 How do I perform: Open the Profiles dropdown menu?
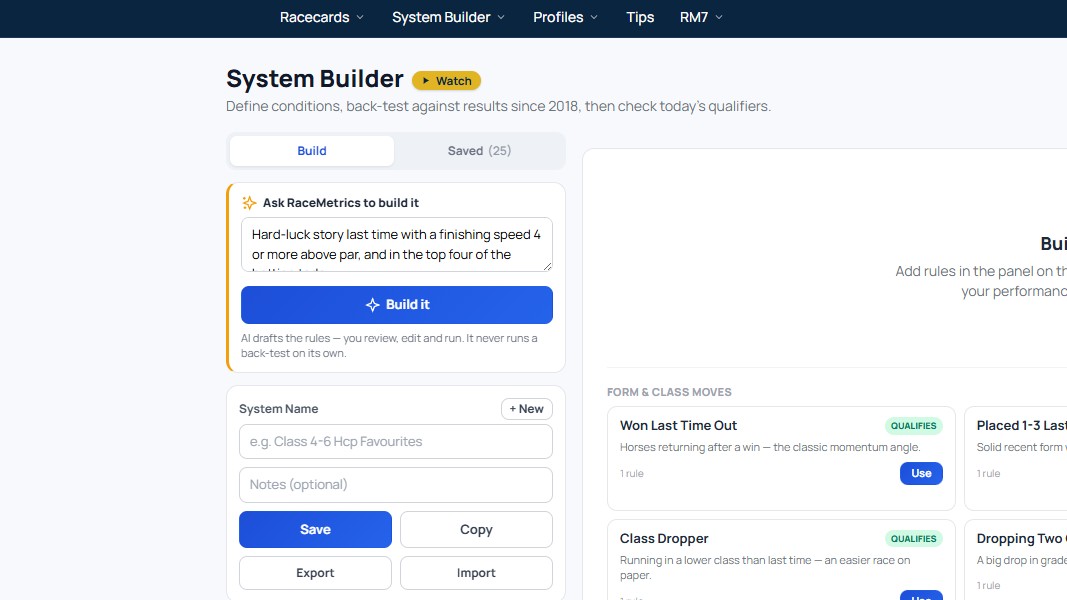[x=565, y=18]
